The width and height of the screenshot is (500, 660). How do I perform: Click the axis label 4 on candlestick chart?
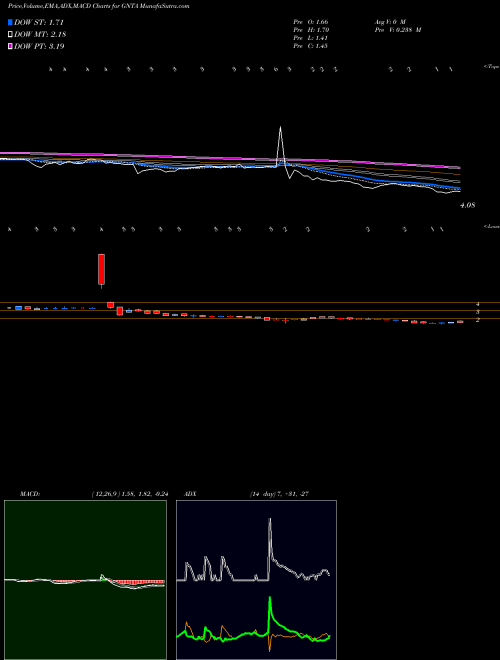[478, 304]
